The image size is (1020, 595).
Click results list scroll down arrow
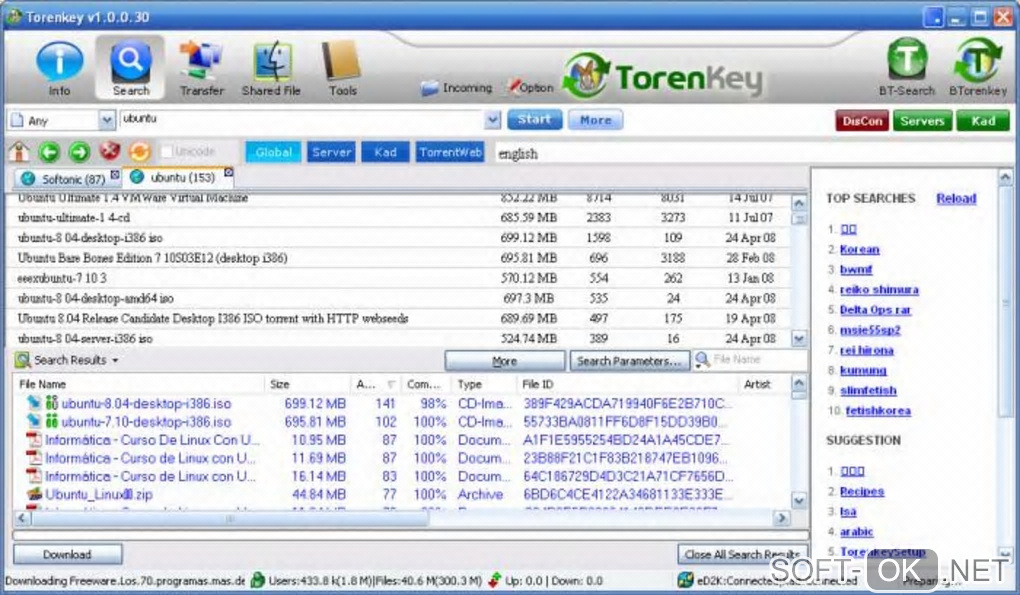click(799, 500)
